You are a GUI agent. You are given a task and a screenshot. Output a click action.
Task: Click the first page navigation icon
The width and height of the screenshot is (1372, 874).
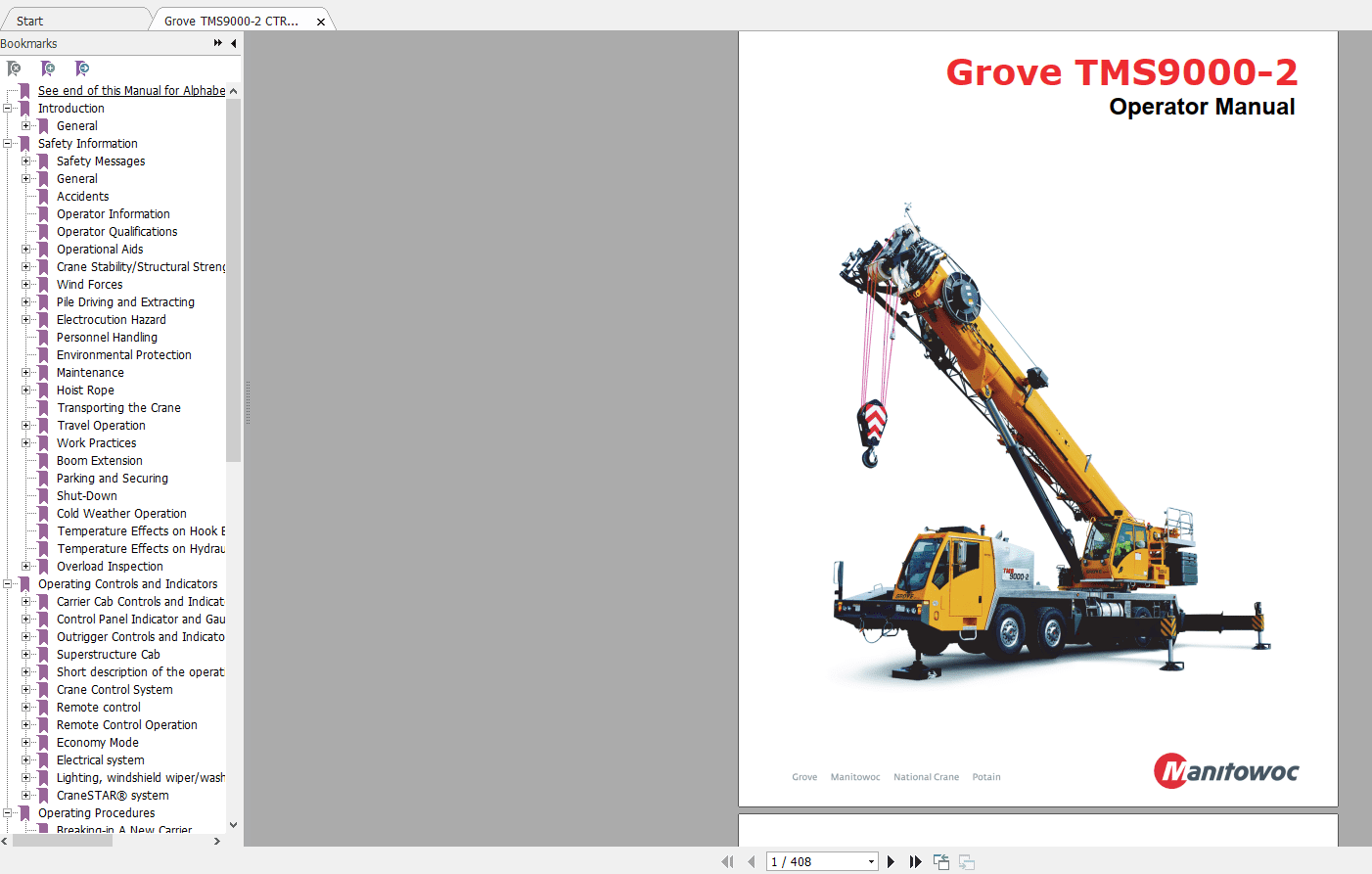(727, 861)
